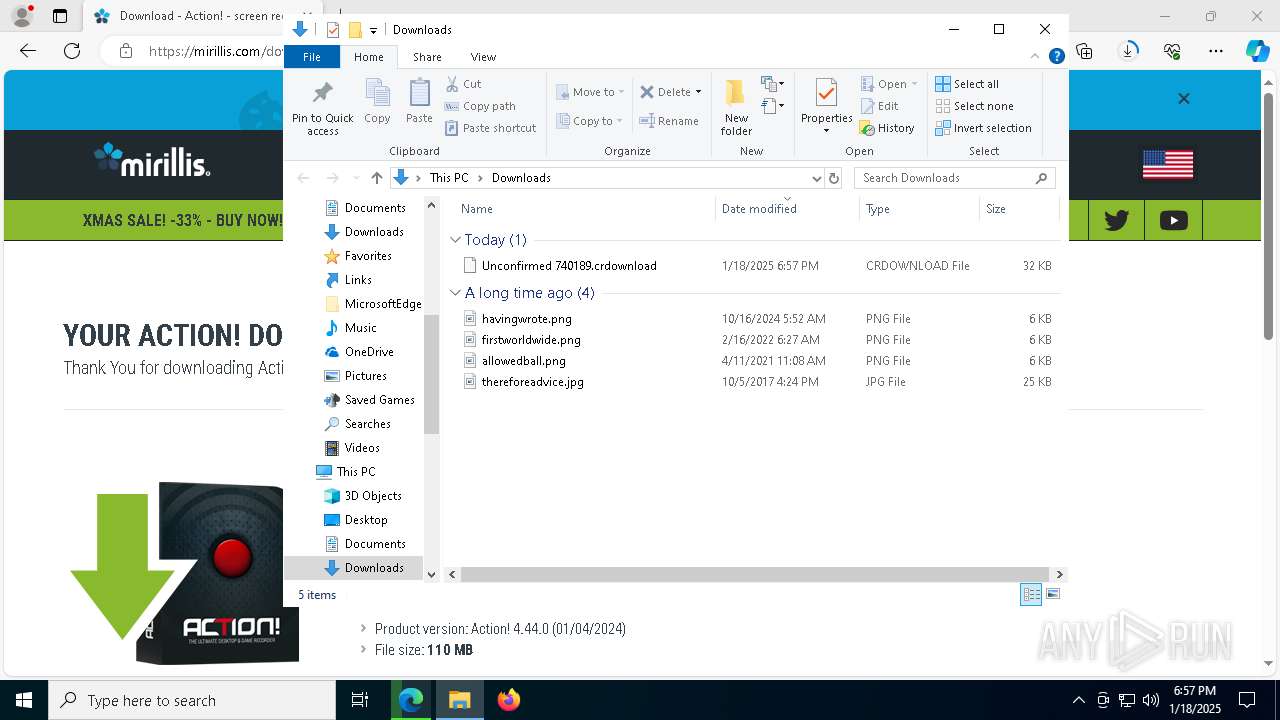This screenshot has height=720, width=1280.
Task: Choose Paste shortcut
Action: pyautogui.click(x=491, y=128)
